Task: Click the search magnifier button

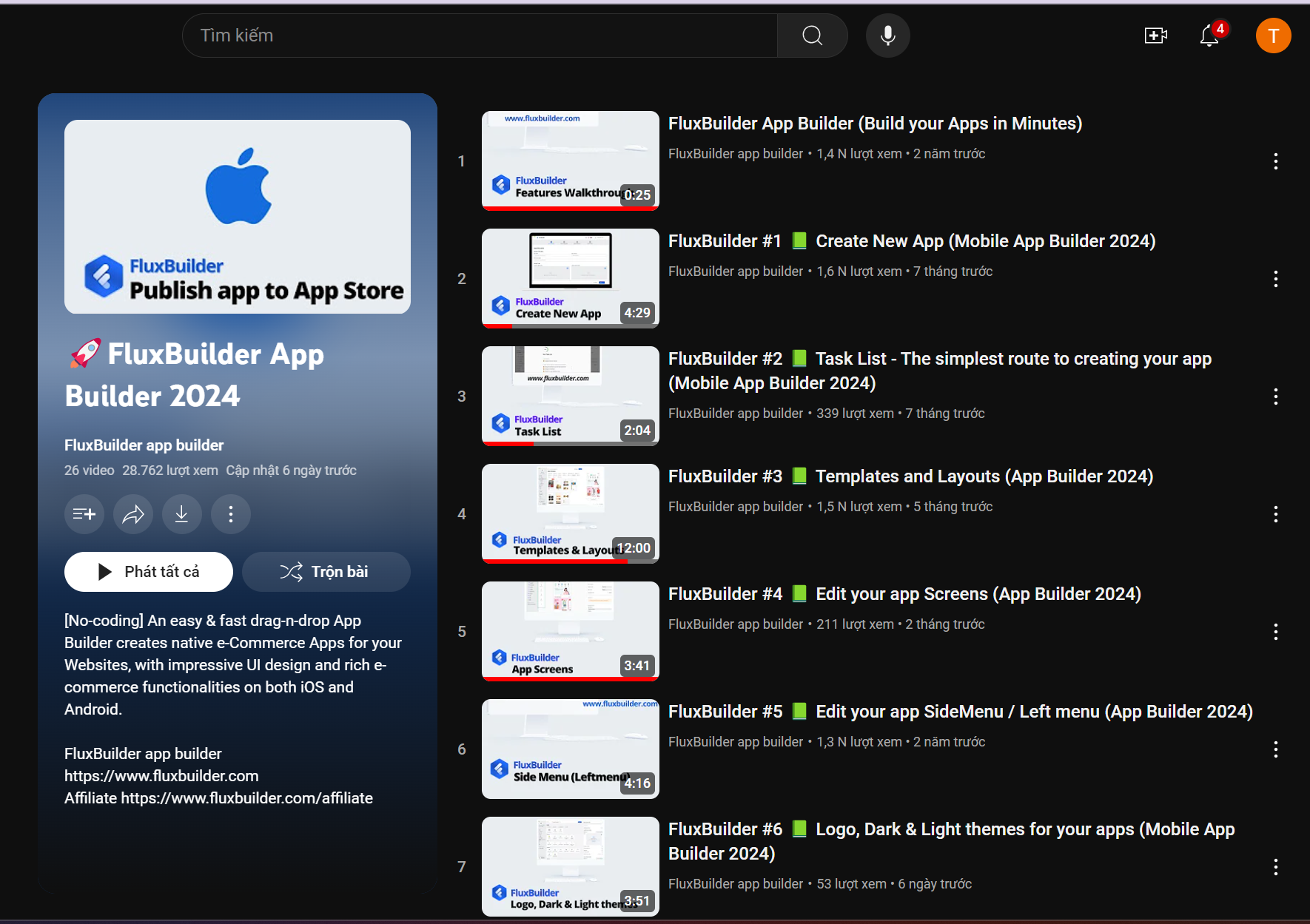Action: (812, 36)
